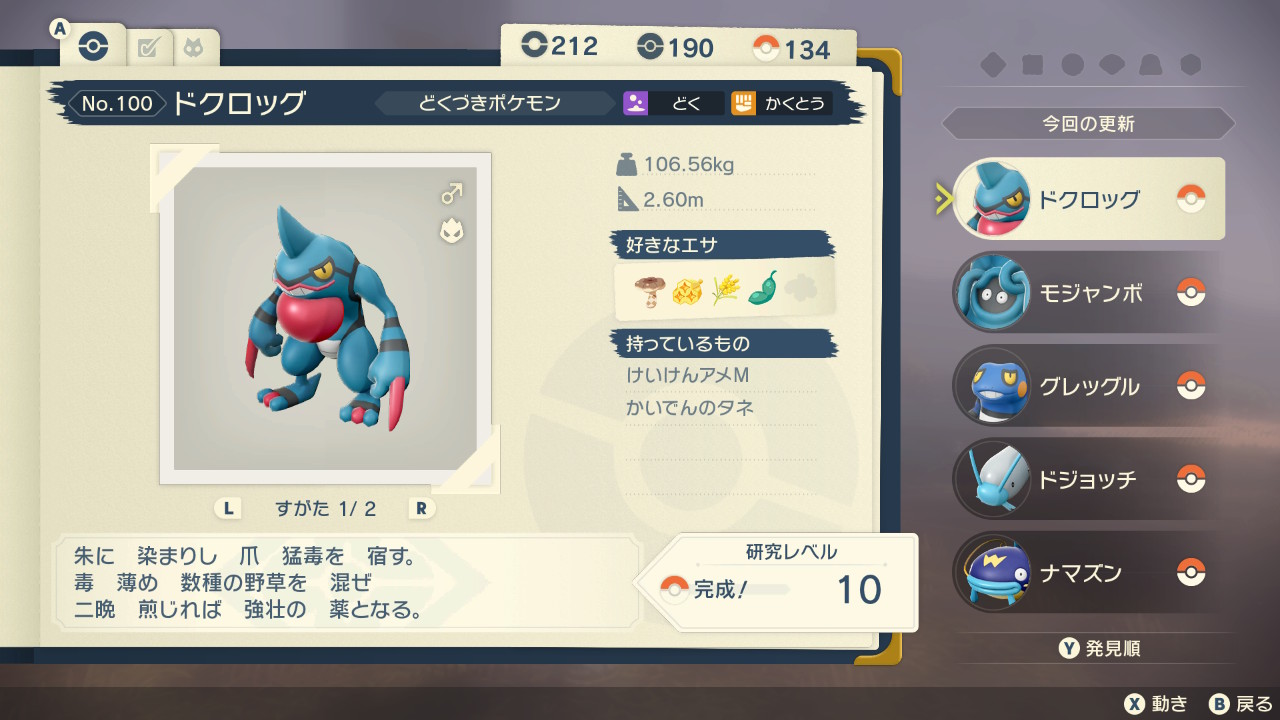Click the green bean food icon
The height and width of the screenshot is (720, 1280).
point(762,288)
